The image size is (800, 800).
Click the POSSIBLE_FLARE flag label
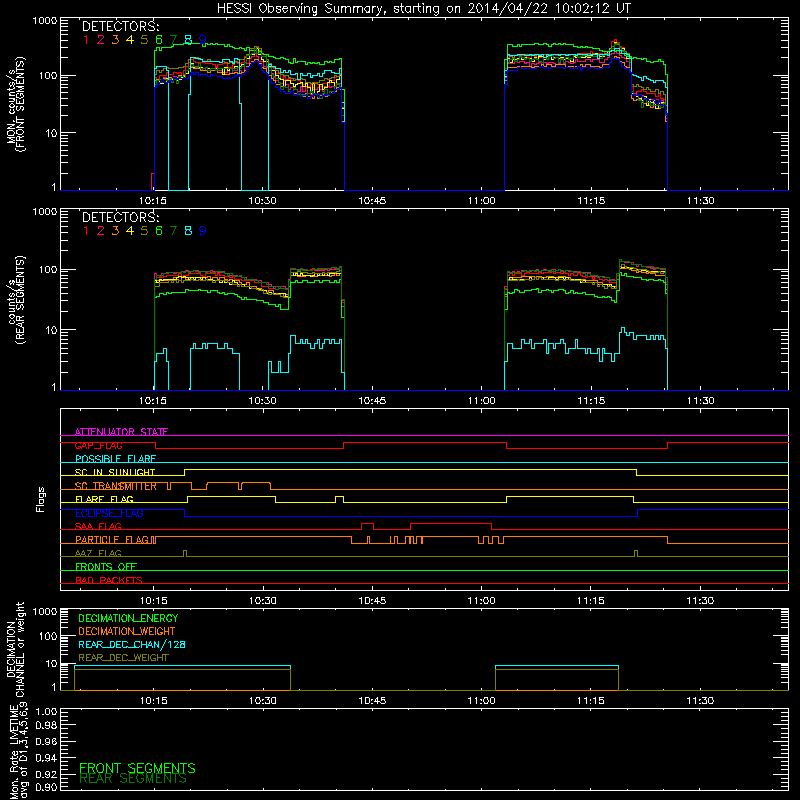pyautogui.click(x=115, y=459)
